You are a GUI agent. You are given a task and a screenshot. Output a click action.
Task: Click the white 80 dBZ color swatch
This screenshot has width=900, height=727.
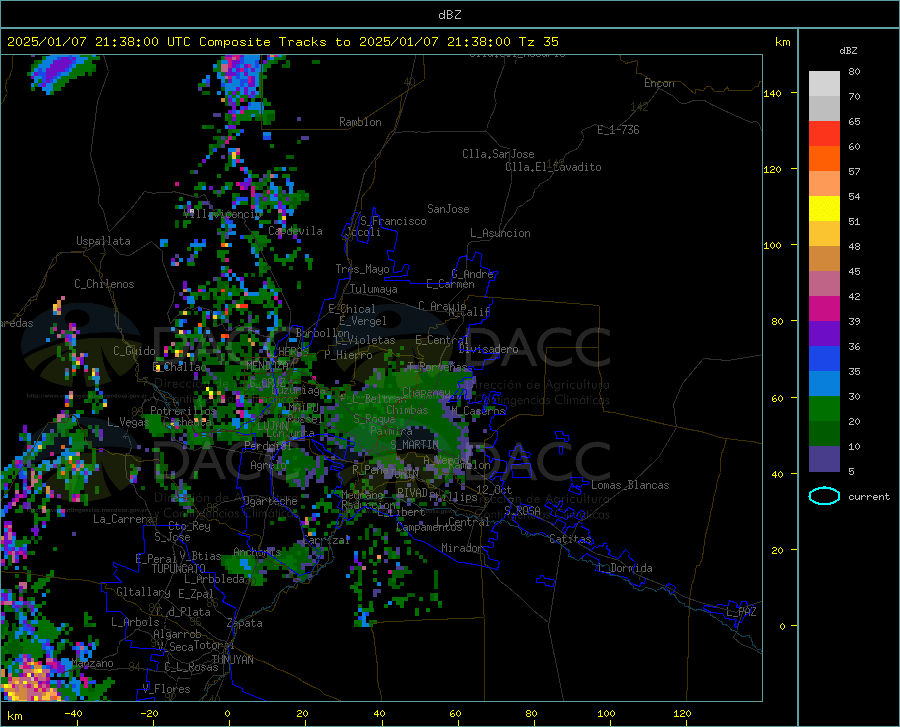click(824, 84)
